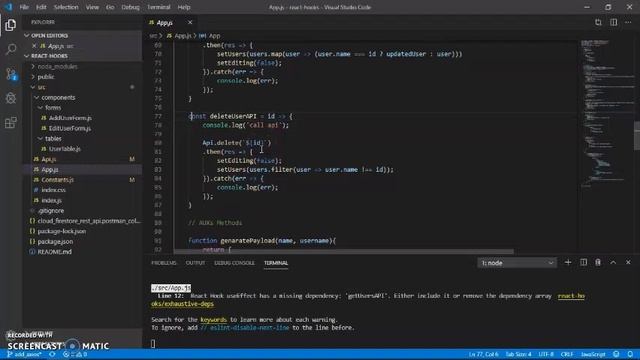Close App.js in Open Editors list
640x360 pixels.
pos(34,46)
